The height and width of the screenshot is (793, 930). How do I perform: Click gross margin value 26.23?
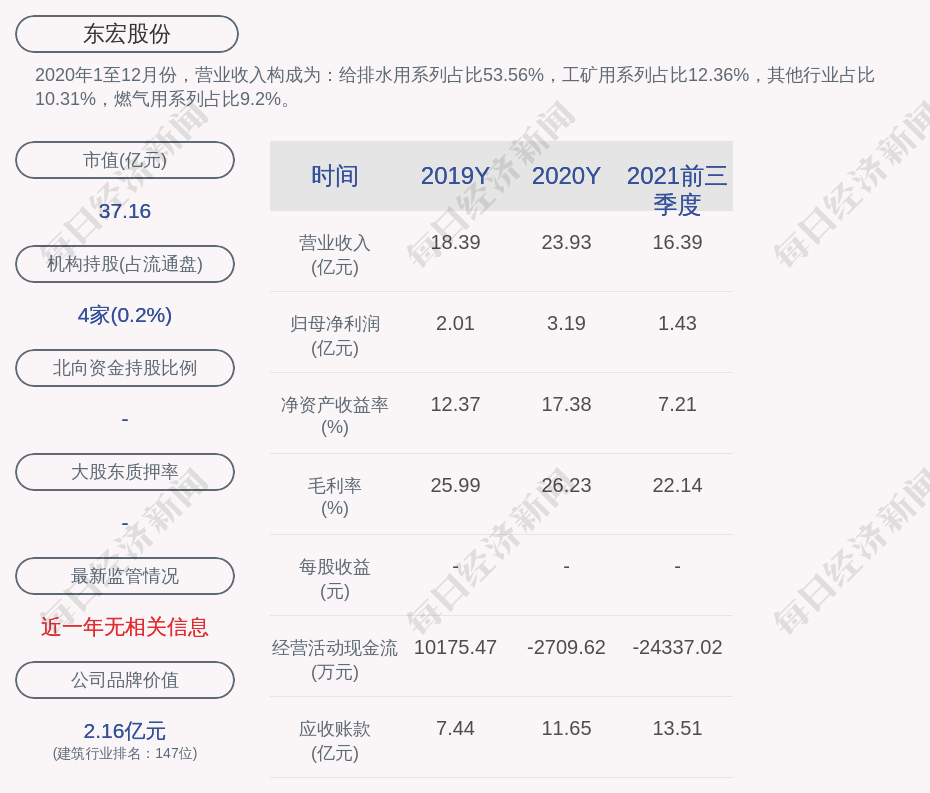(x=566, y=485)
